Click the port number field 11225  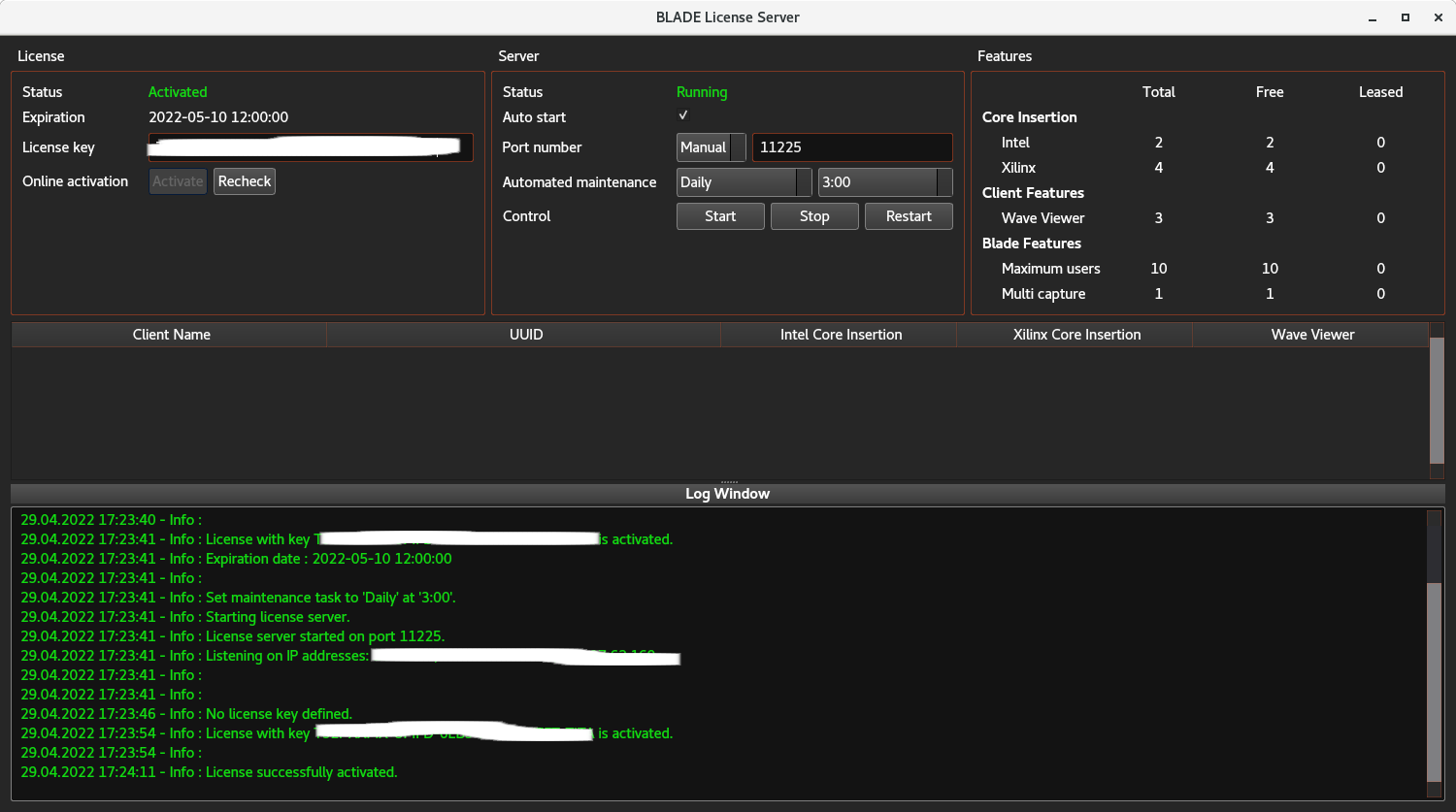[852, 147]
